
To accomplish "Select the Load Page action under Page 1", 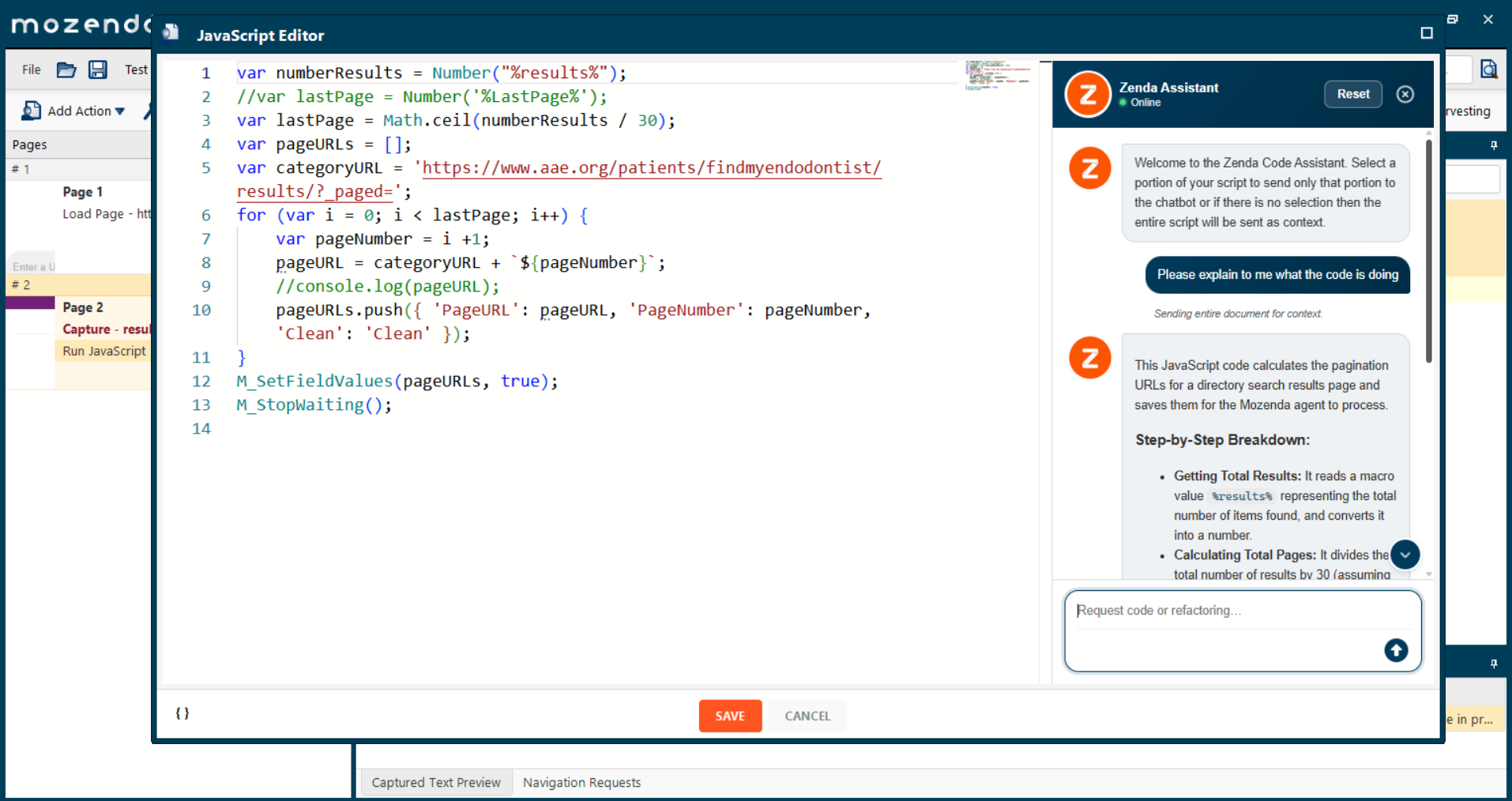I will [x=106, y=214].
